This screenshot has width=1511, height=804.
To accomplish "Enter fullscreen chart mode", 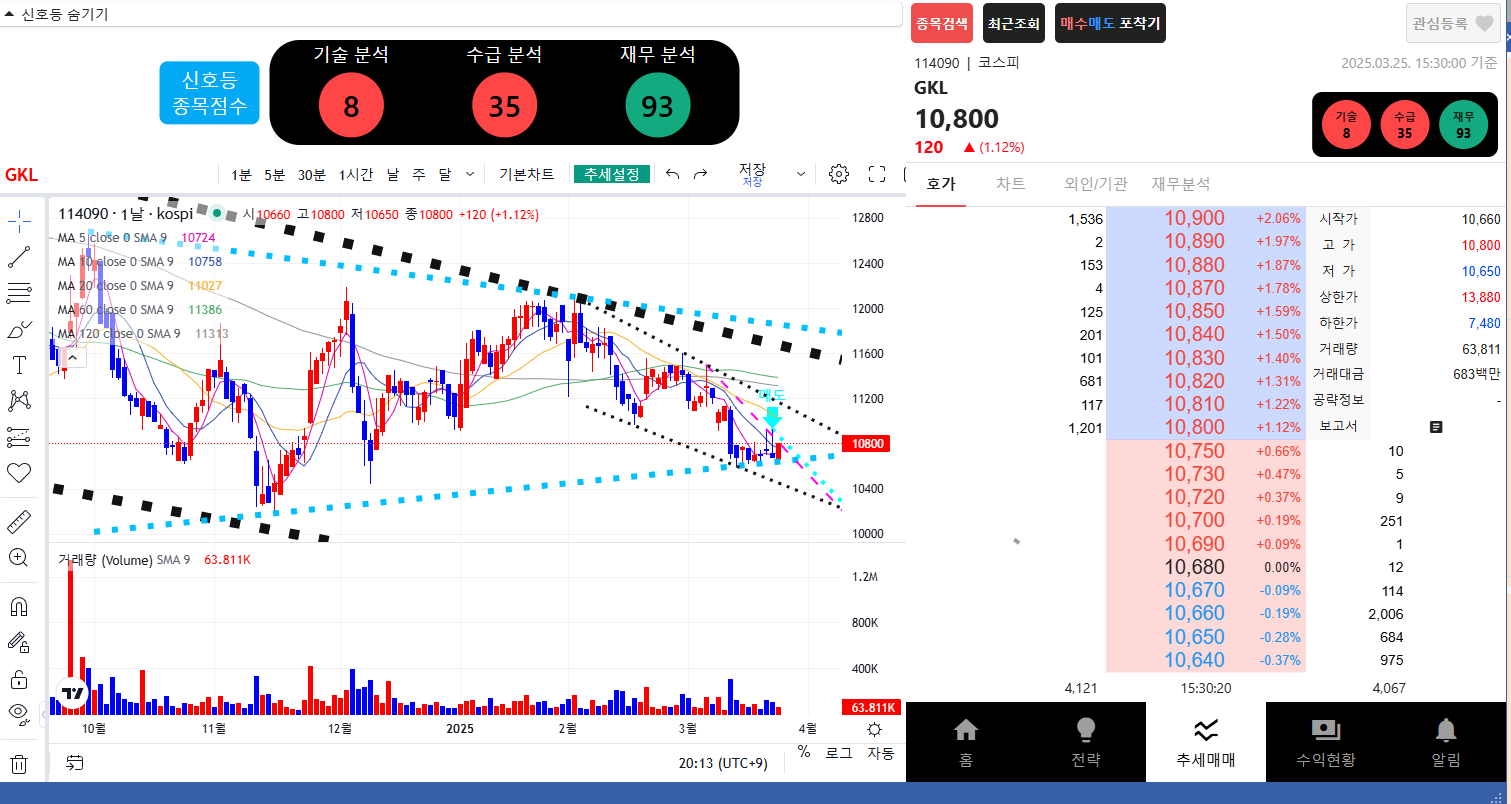I will [x=877, y=174].
